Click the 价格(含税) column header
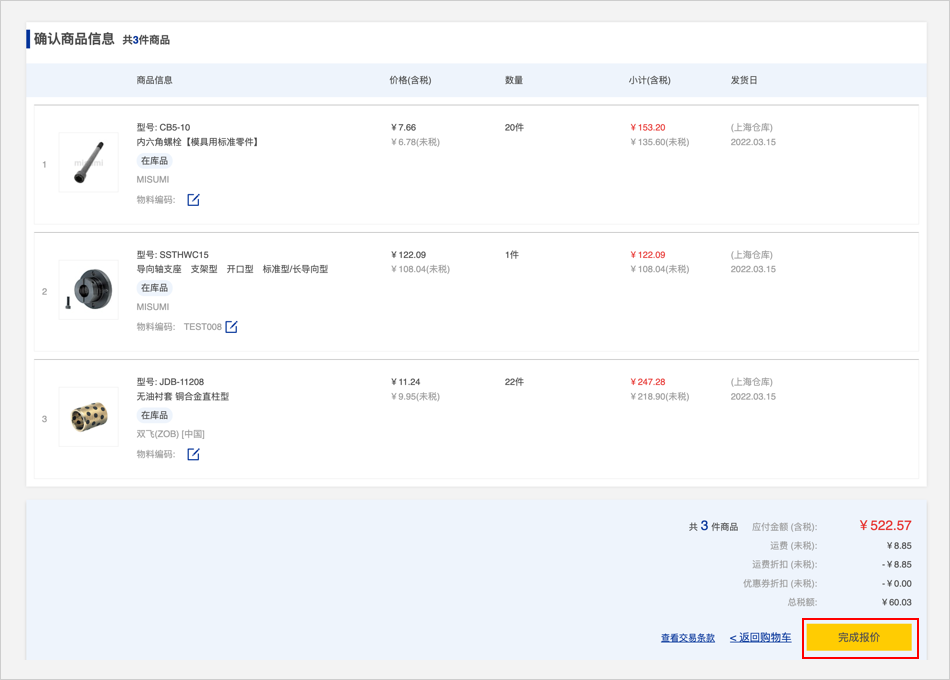The width and height of the screenshot is (950, 680). tap(410, 80)
